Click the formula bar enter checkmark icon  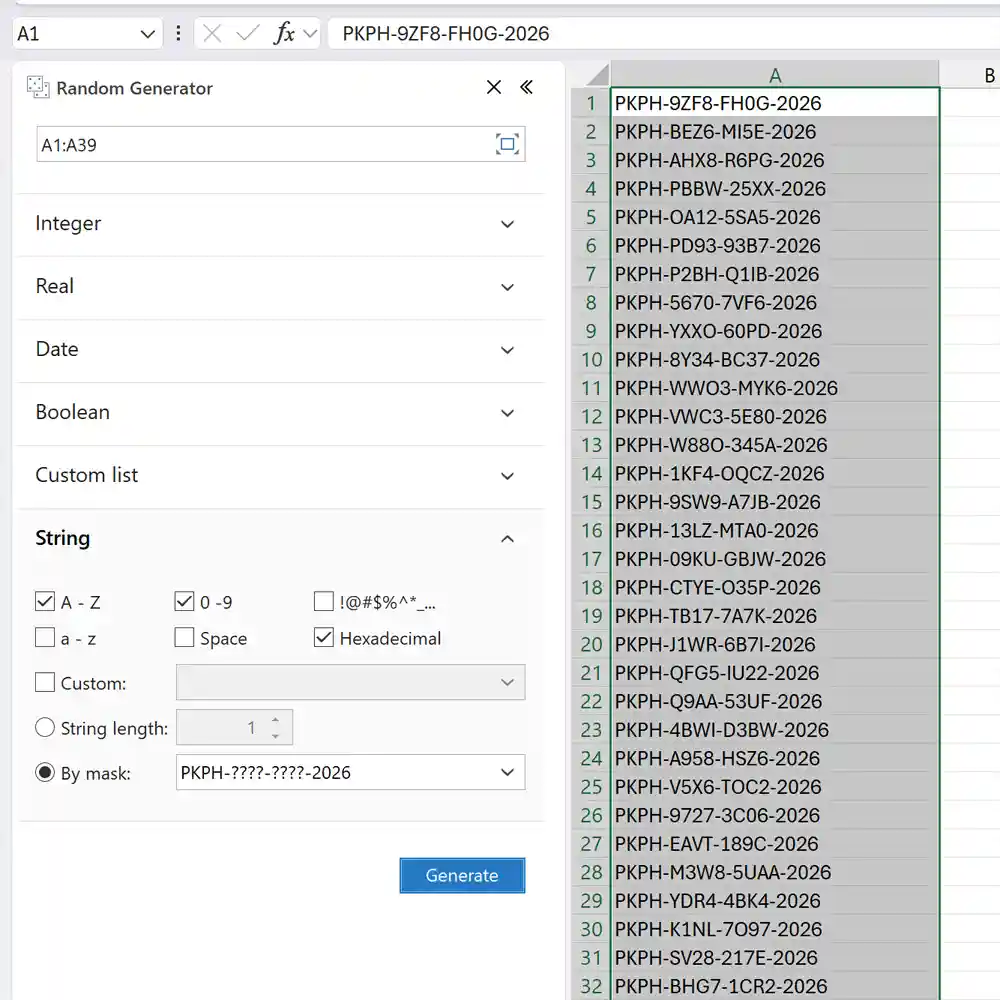pyautogui.click(x=247, y=33)
